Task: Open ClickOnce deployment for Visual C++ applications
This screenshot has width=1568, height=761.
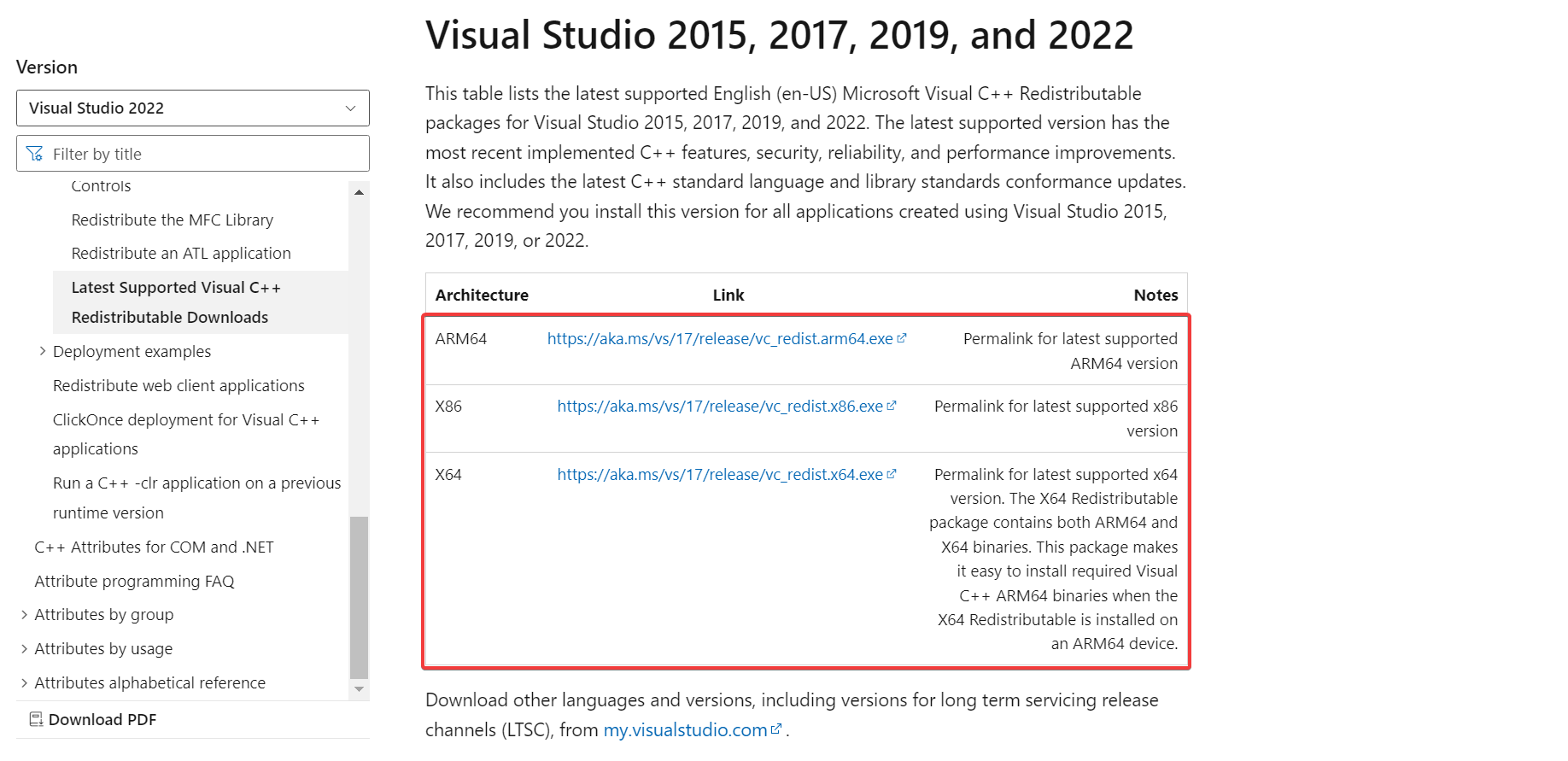Action: [186, 435]
